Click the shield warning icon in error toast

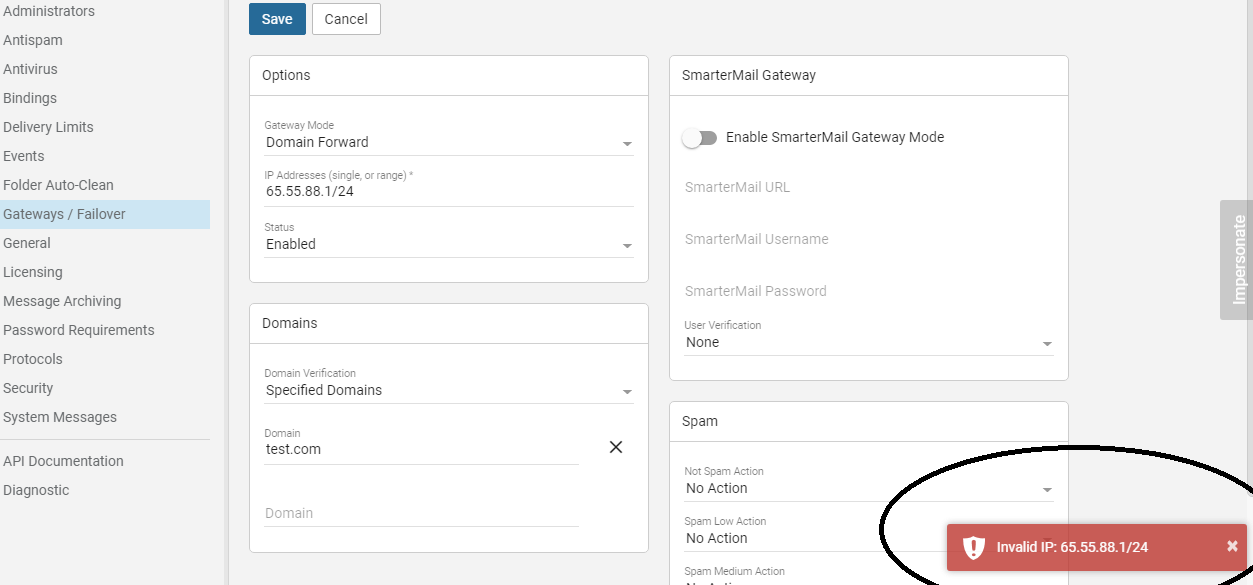point(973,547)
